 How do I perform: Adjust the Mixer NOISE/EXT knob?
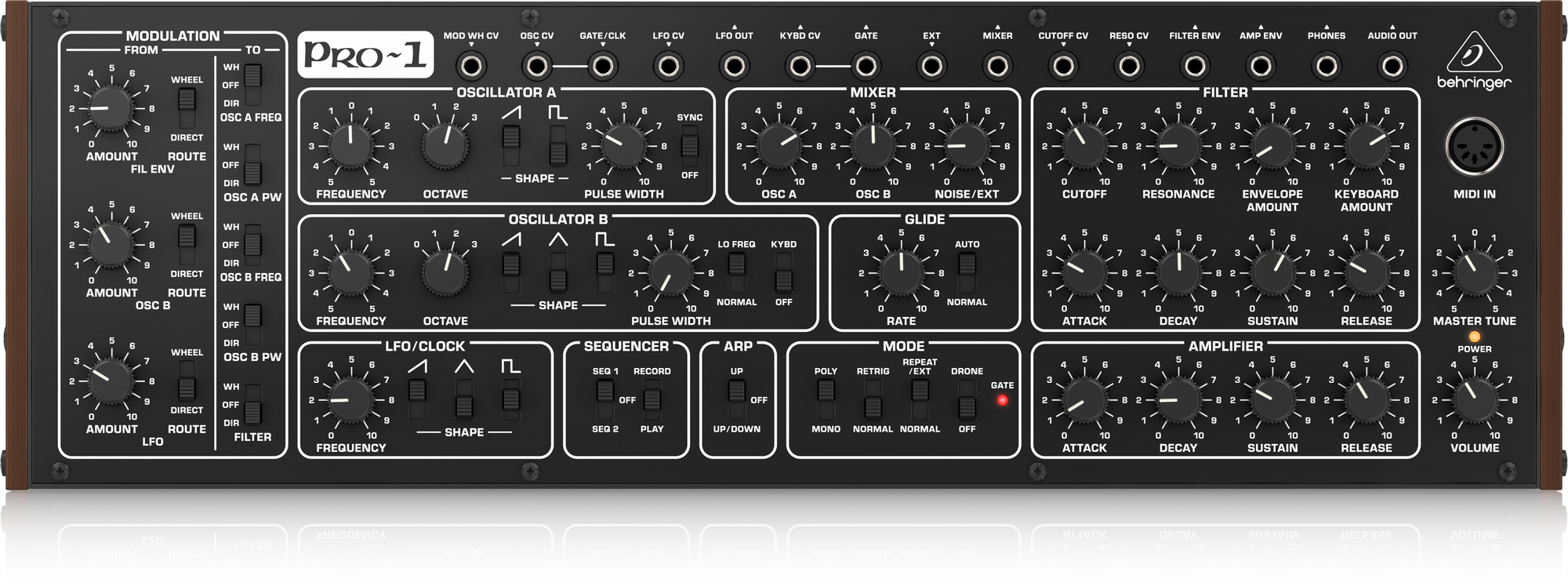tap(967, 146)
